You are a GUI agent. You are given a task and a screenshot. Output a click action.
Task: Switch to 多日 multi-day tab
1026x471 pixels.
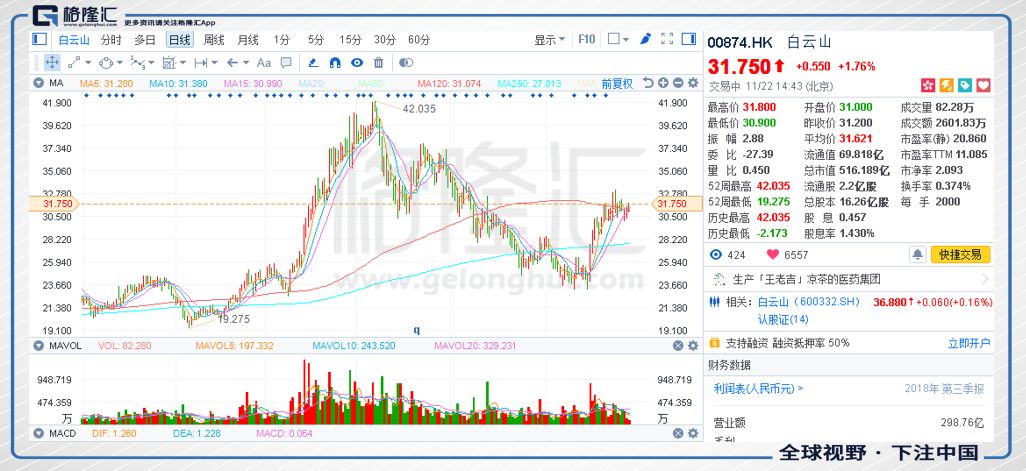145,40
